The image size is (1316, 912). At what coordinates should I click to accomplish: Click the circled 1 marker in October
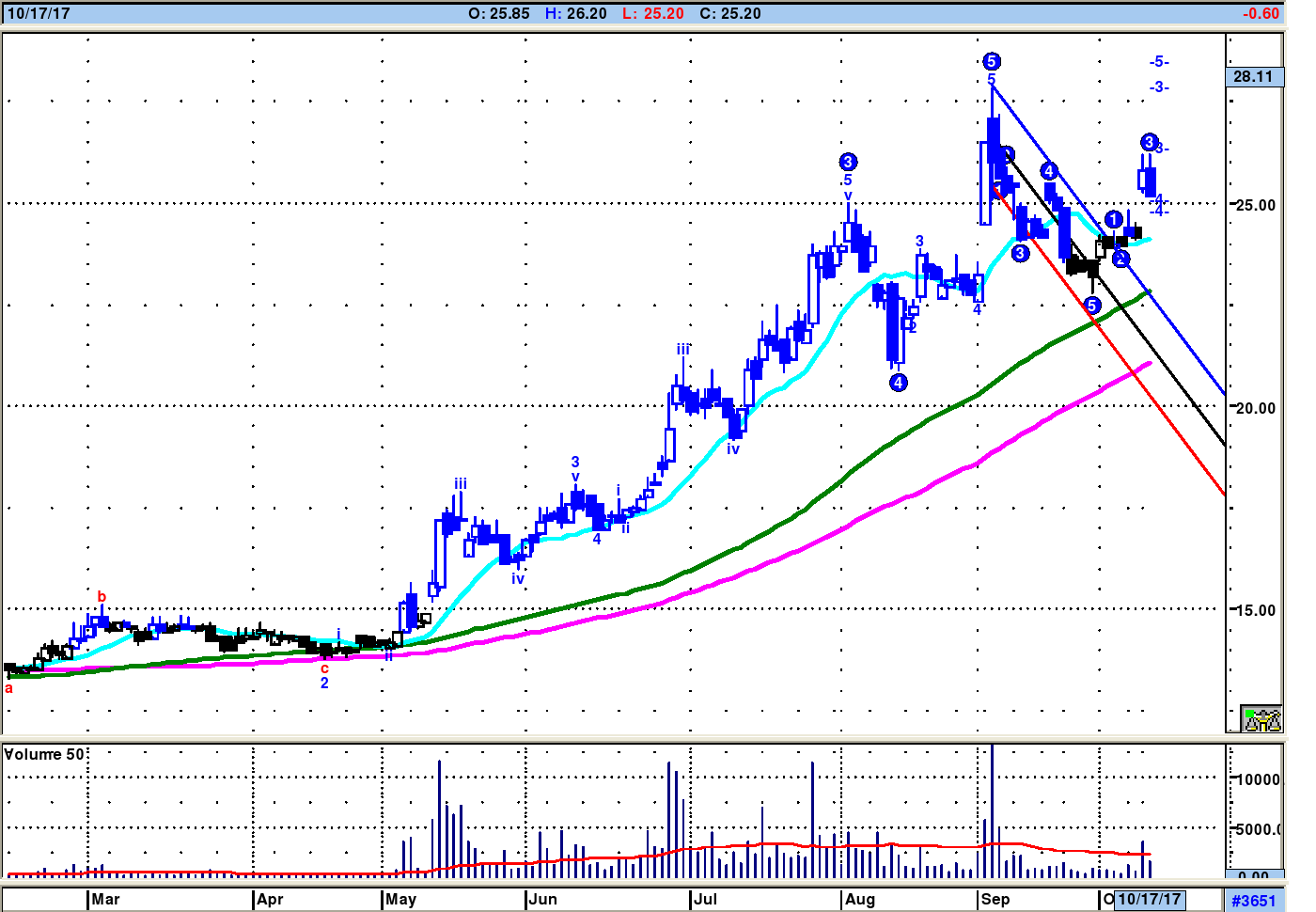pos(1114,220)
